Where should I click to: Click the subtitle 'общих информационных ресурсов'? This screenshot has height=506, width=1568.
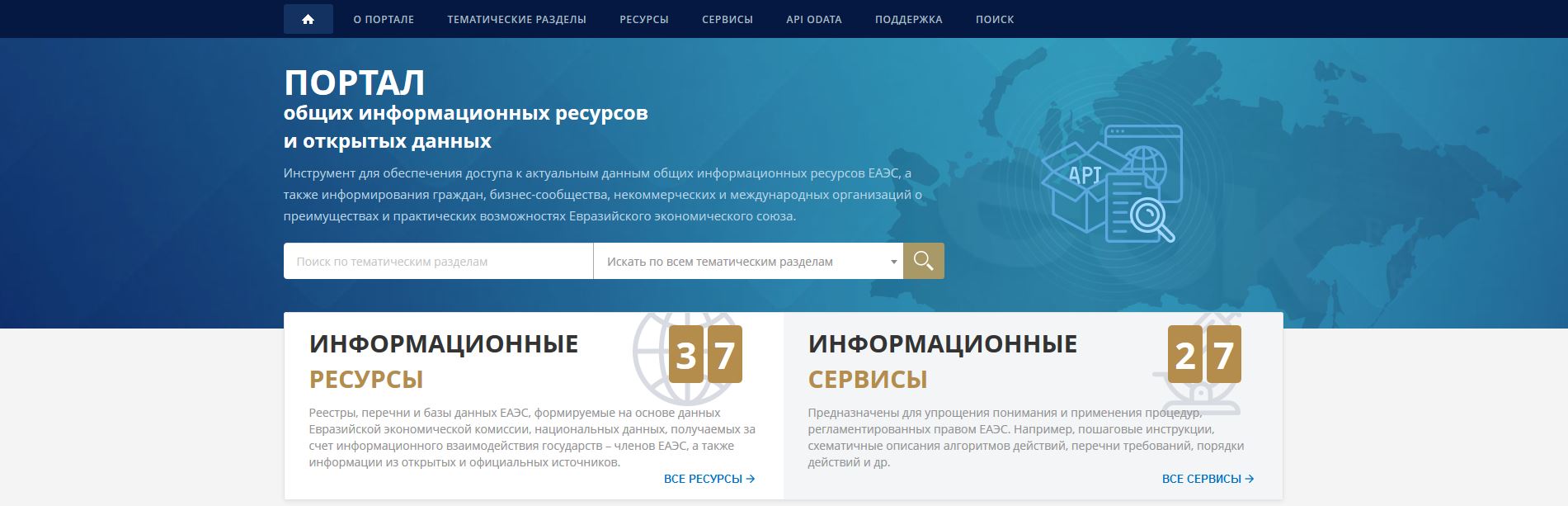click(466, 113)
